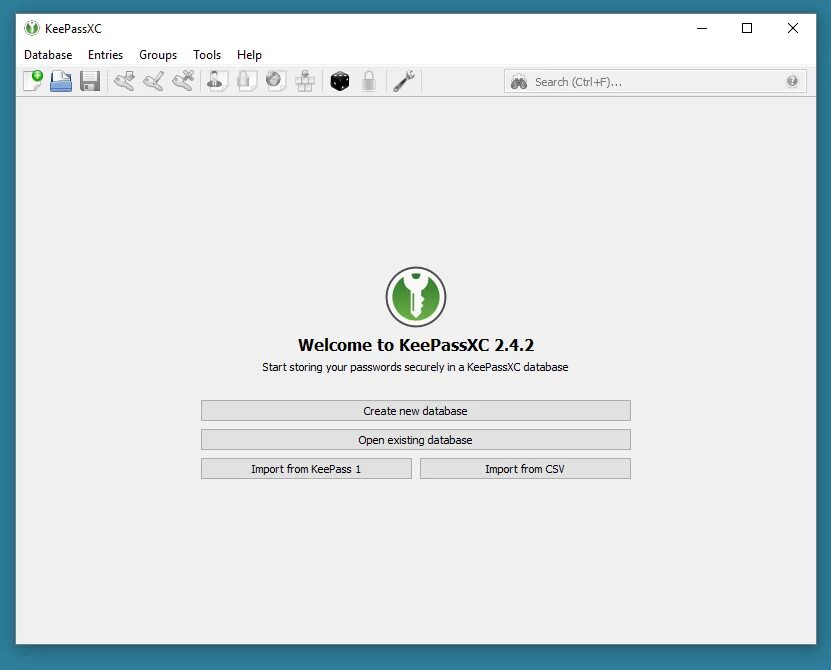Open the Help menu
This screenshot has height=670, width=831.
[x=249, y=55]
